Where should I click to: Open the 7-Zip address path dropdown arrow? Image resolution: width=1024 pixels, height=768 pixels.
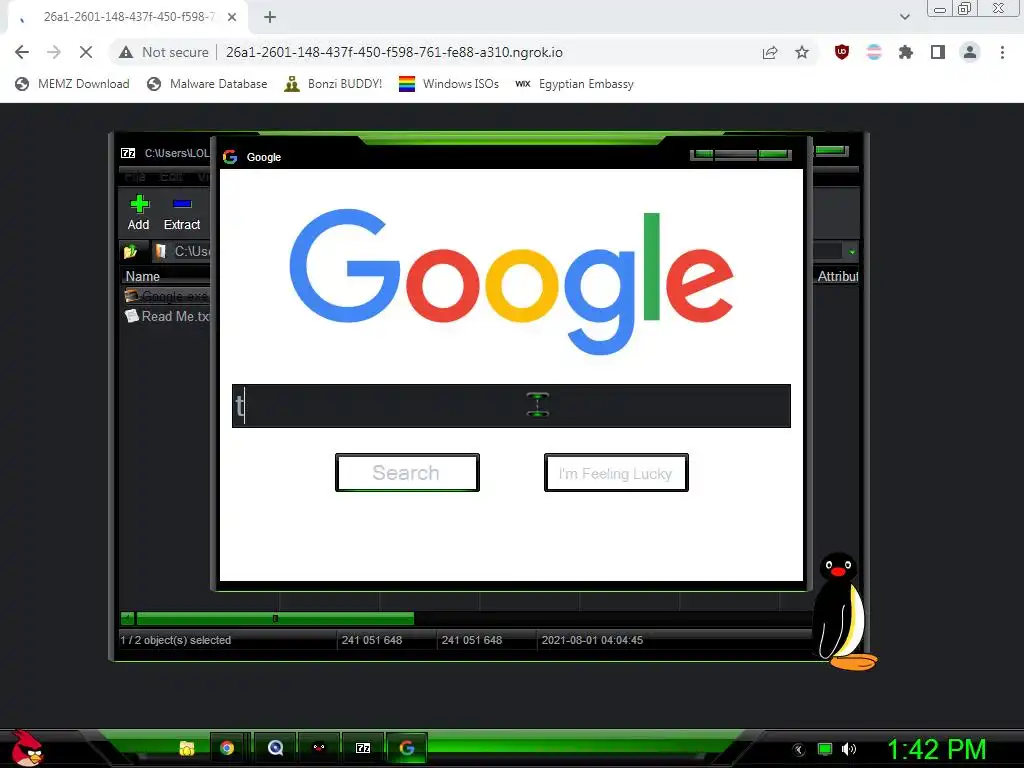pos(852,252)
